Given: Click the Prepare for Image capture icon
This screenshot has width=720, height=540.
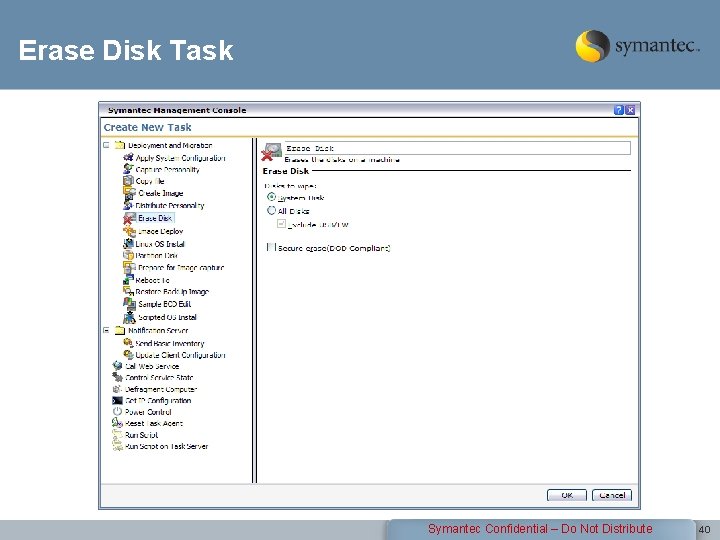Looking at the screenshot, I should click(129, 267).
